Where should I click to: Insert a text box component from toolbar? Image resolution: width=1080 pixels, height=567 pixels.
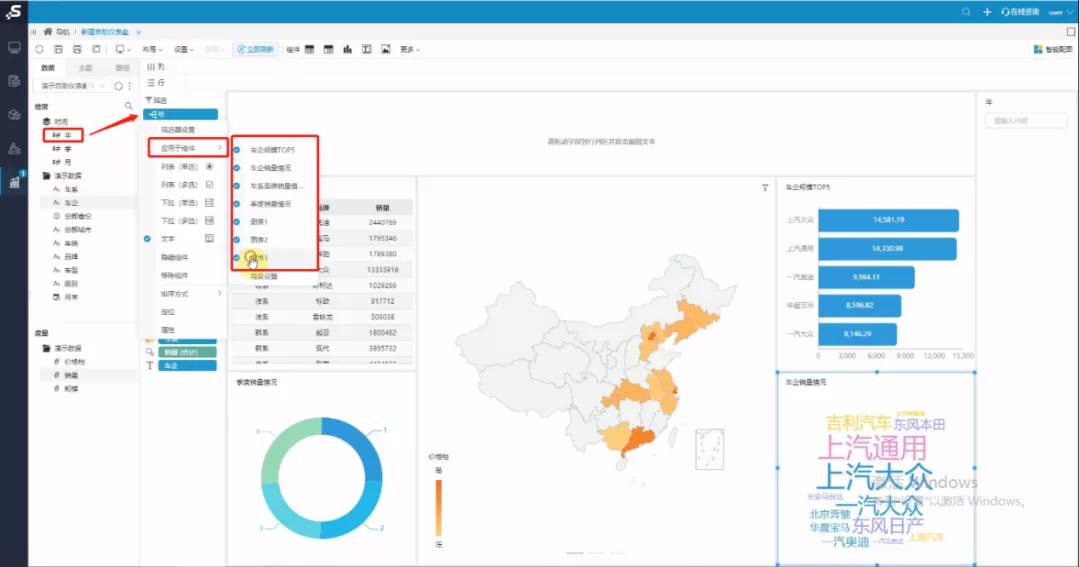coord(366,50)
